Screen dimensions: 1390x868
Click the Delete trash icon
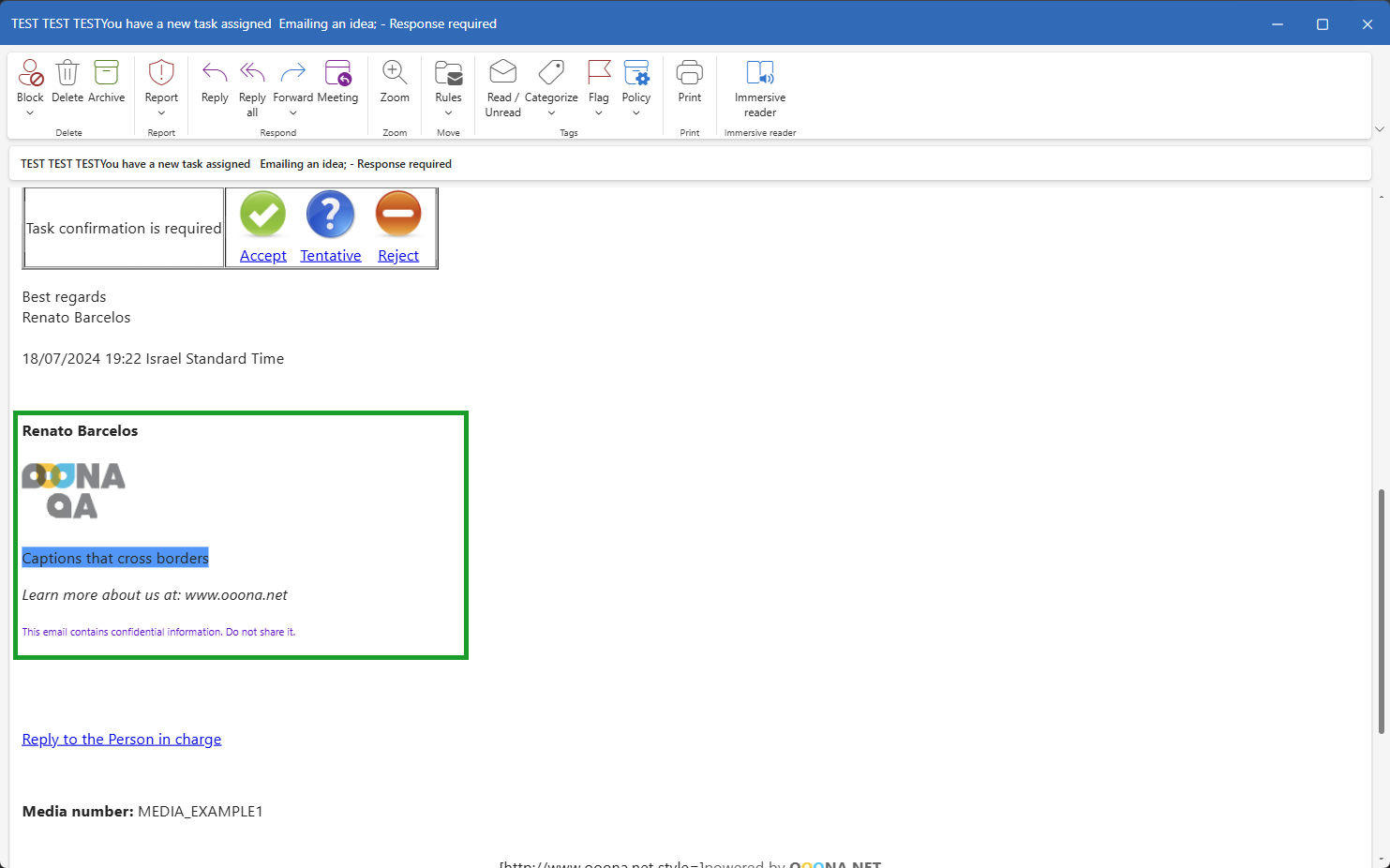point(67,73)
